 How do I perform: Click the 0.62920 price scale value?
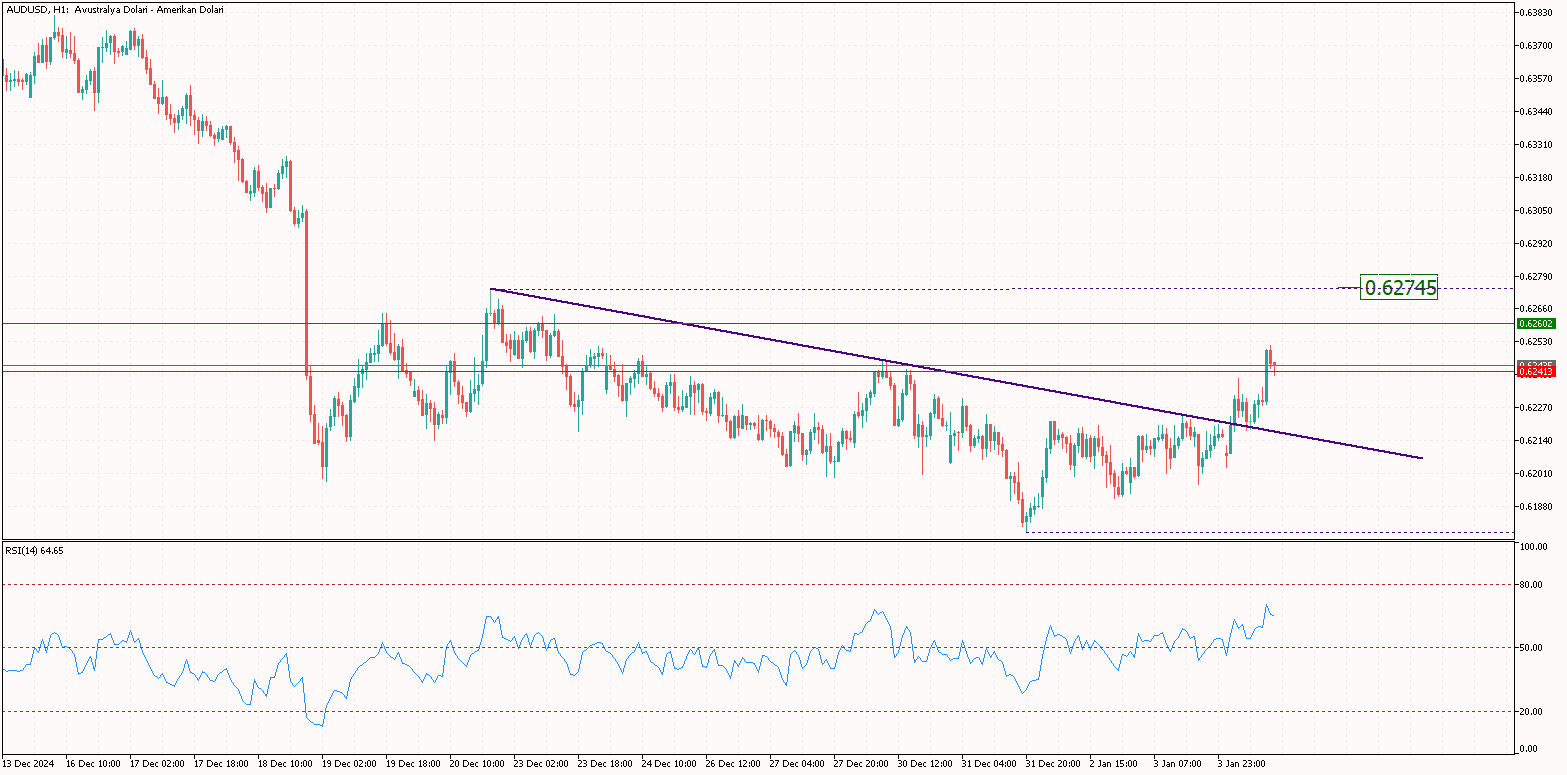tap(1536, 243)
